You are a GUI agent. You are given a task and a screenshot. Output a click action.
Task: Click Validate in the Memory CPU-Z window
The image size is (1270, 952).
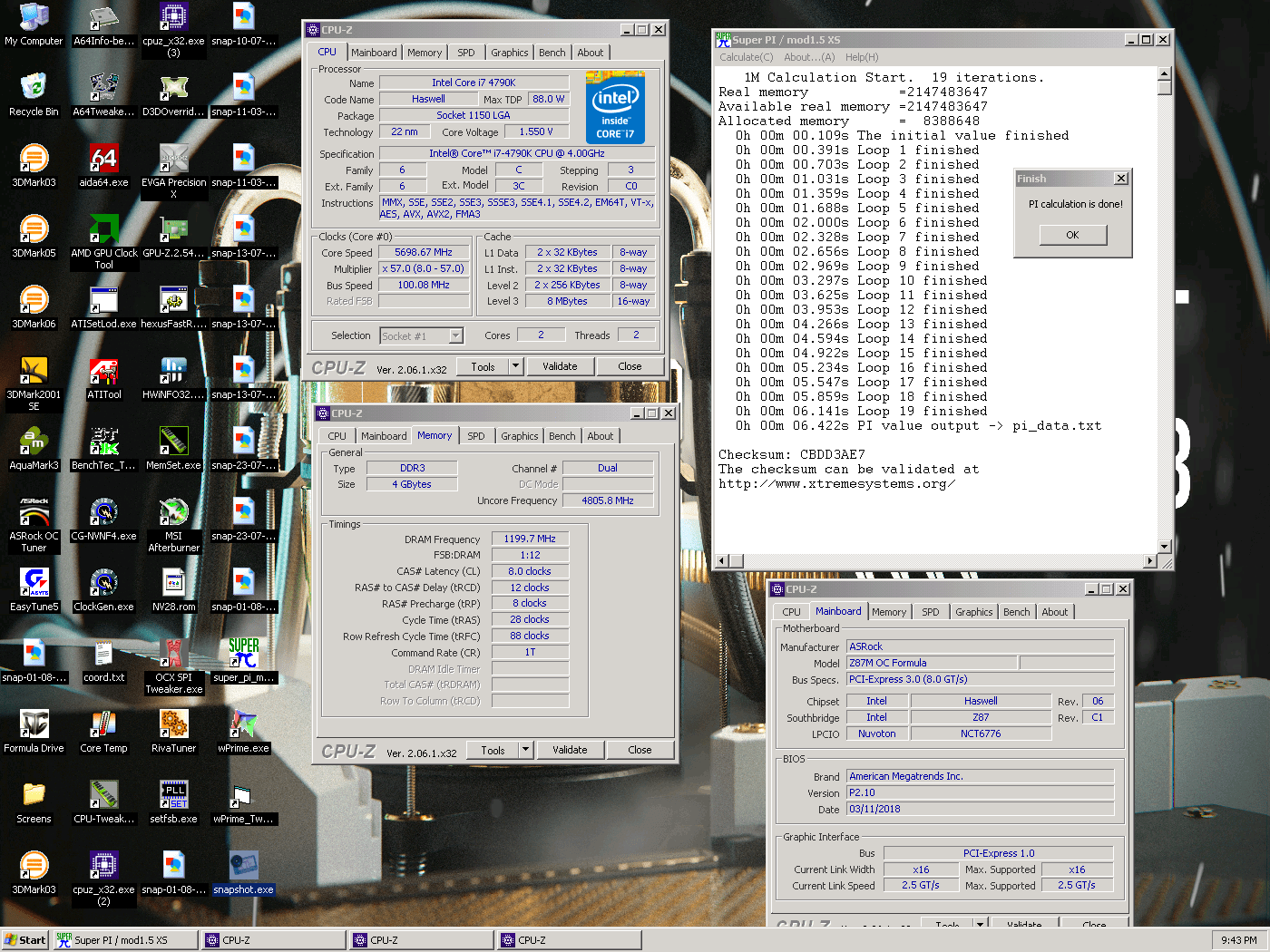(570, 750)
